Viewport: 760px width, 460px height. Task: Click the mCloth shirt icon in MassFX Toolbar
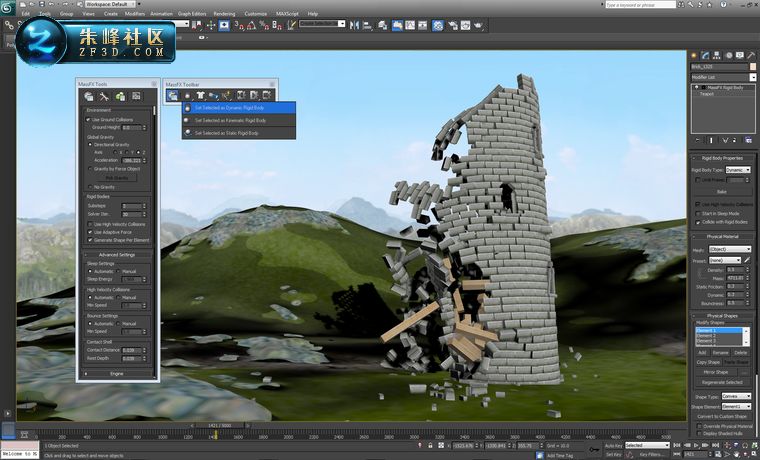coord(200,95)
